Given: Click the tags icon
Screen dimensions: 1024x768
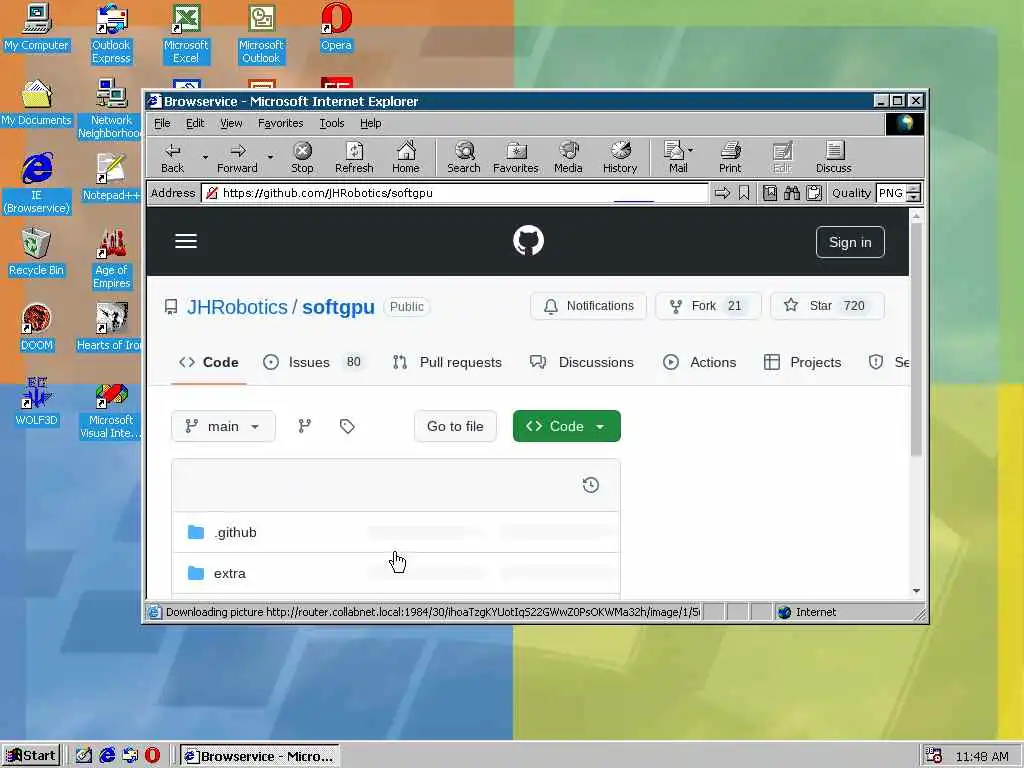Looking at the screenshot, I should tap(347, 426).
